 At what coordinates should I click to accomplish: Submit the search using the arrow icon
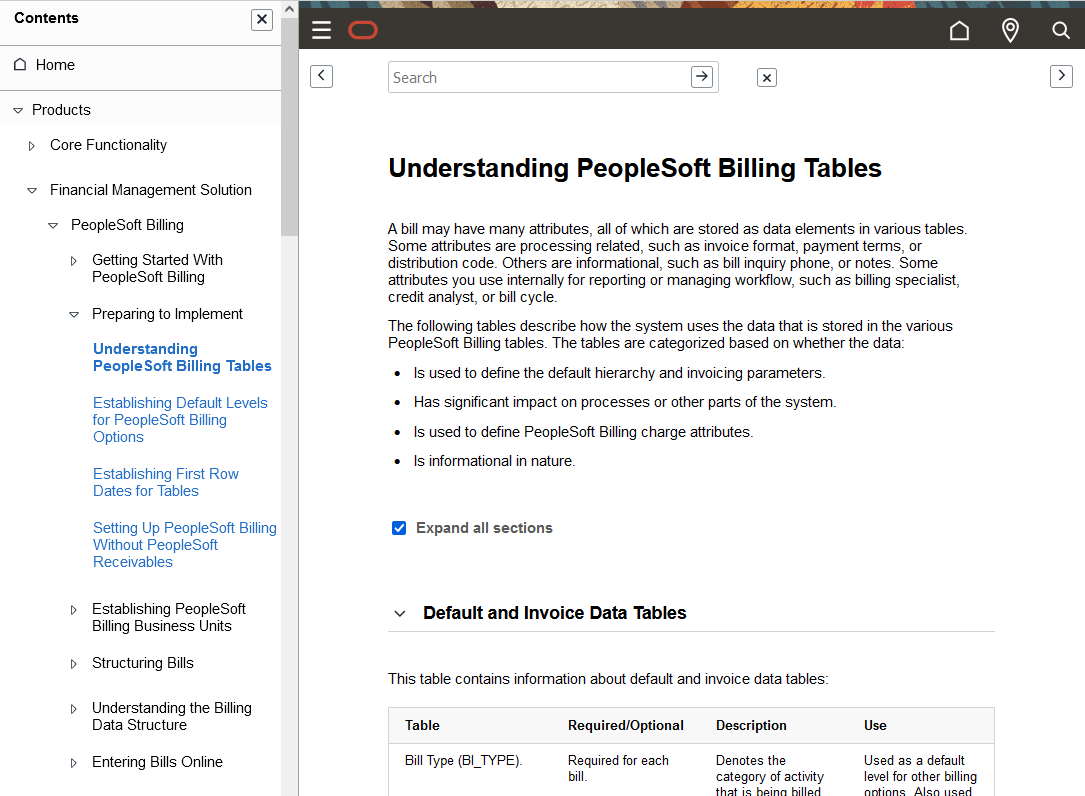[x=701, y=76]
